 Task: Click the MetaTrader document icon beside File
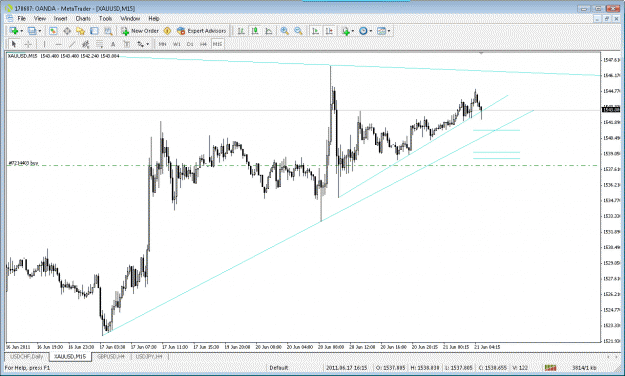9,18
